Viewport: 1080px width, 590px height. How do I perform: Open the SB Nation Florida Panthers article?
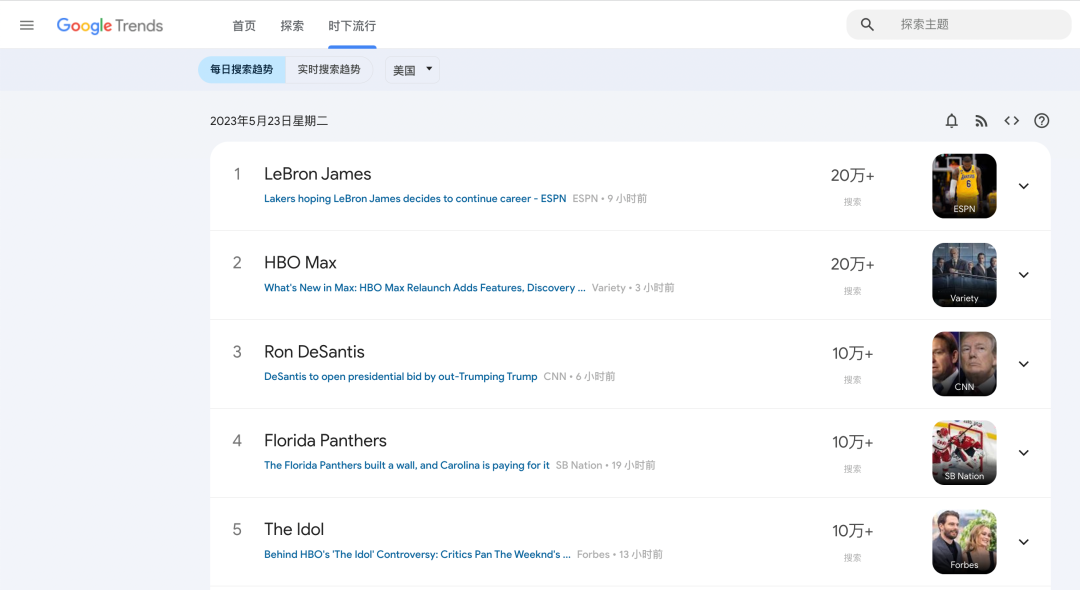[406, 465]
